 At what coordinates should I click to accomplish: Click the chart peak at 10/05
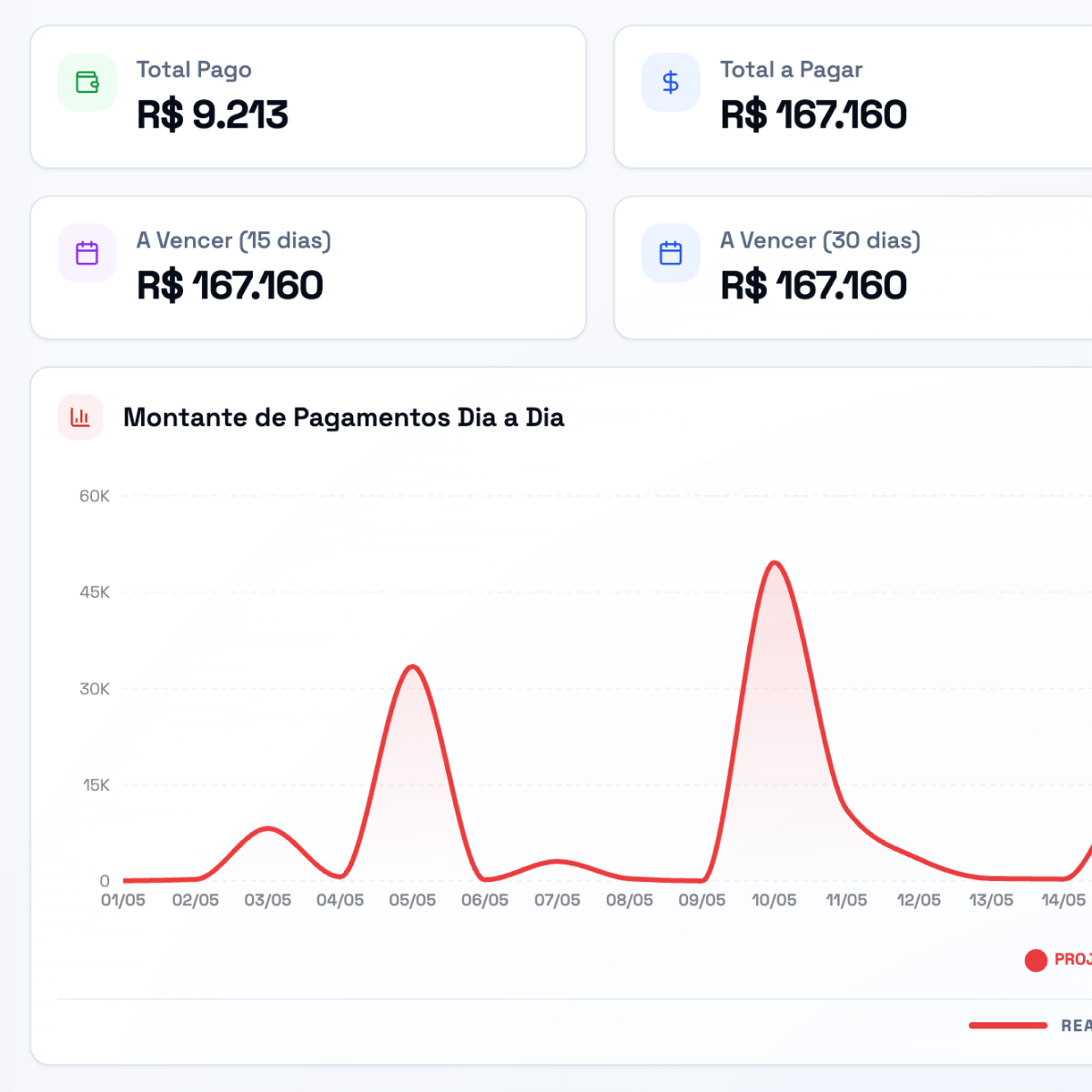[x=774, y=563]
